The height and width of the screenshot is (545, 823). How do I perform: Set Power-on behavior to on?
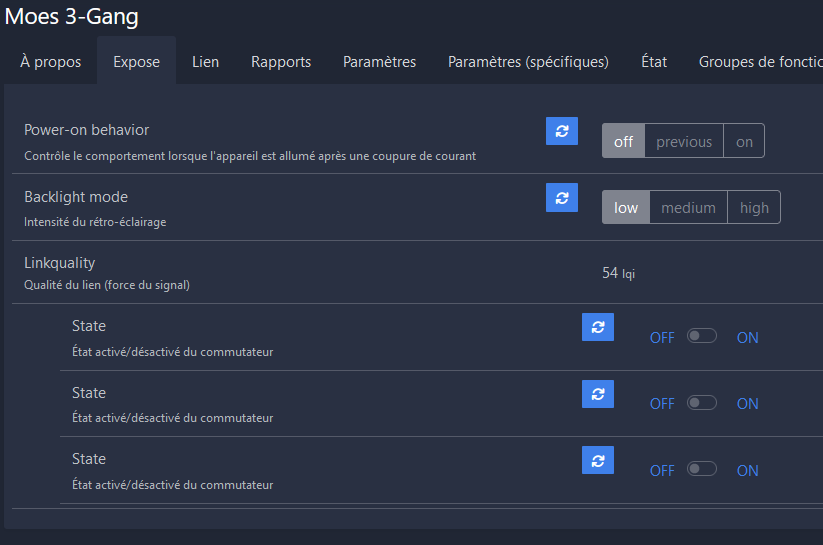744,141
